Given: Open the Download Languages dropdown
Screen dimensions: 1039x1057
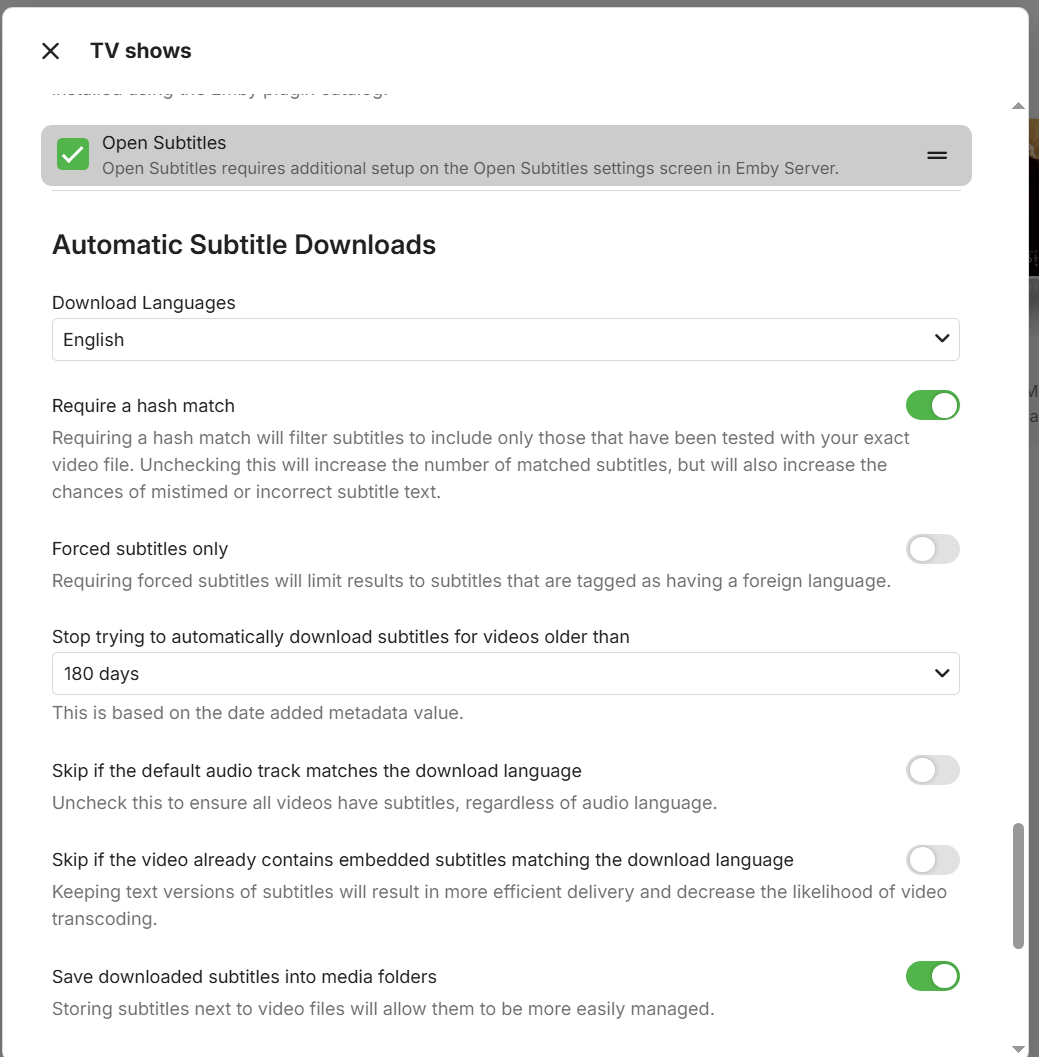Looking at the screenshot, I should [x=505, y=340].
